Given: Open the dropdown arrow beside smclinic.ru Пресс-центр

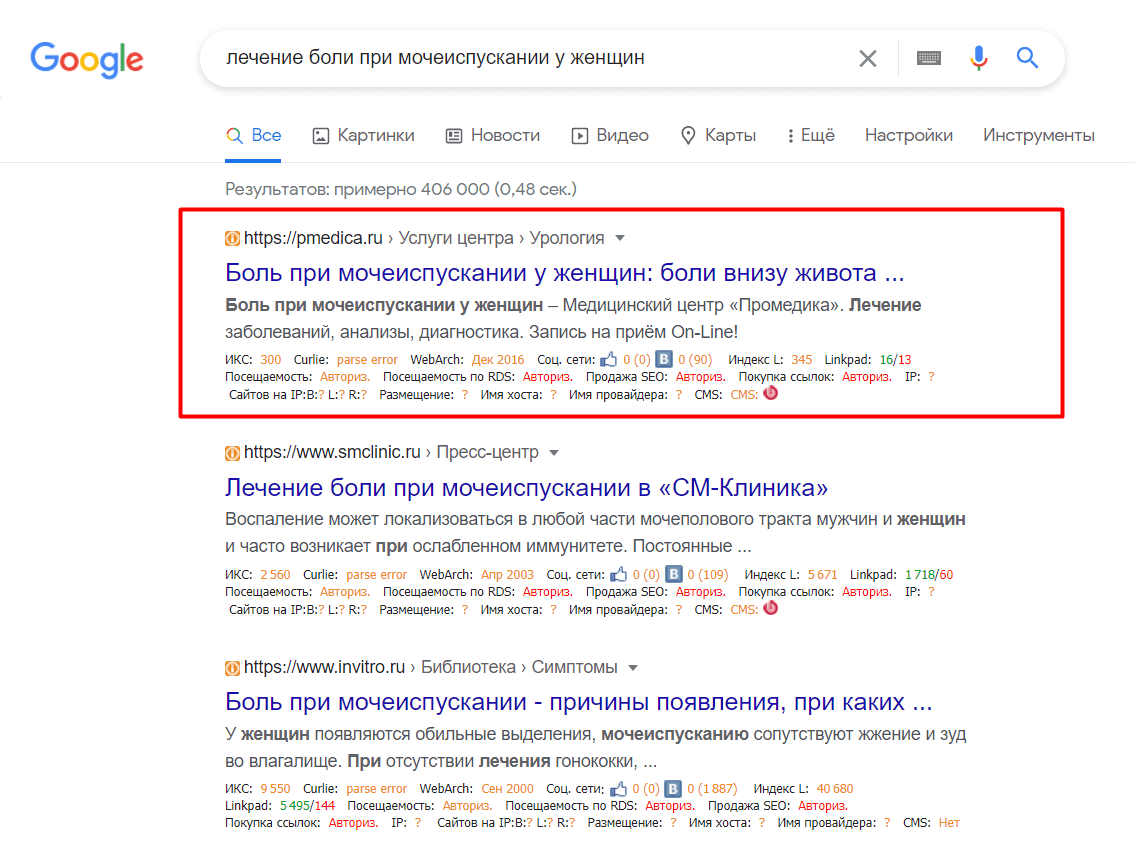Looking at the screenshot, I should (x=554, y=452).
